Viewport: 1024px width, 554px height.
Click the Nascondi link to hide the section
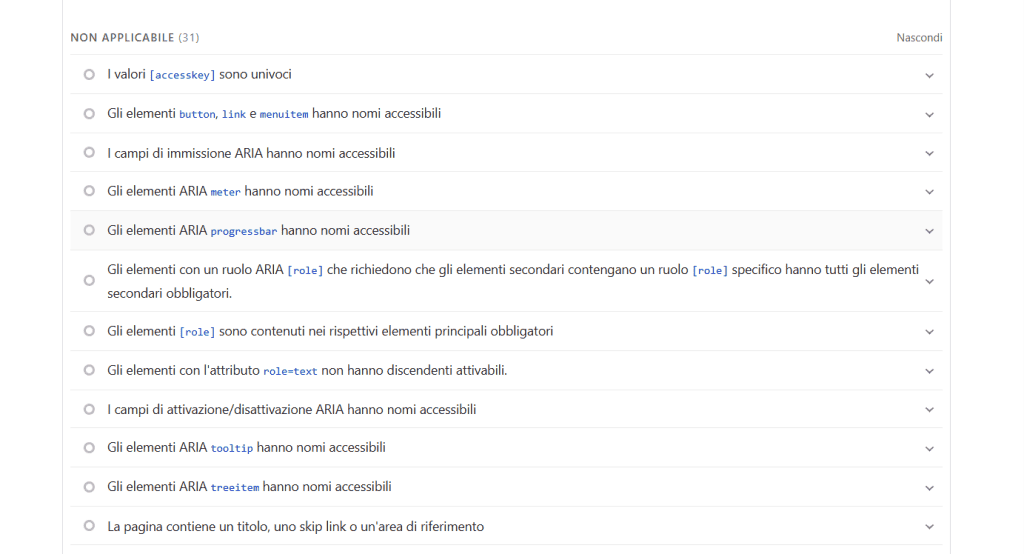(918, 38)
